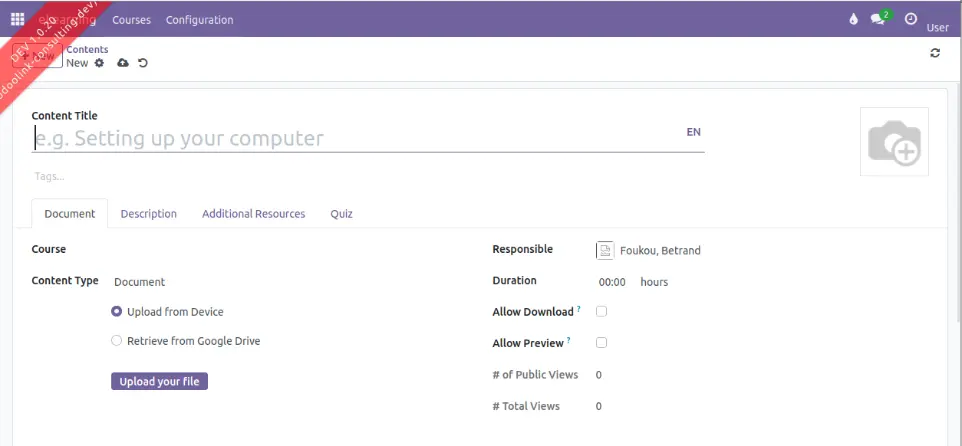Open the Quiz tab
962x446 pixels.
[x=341, y=214]
